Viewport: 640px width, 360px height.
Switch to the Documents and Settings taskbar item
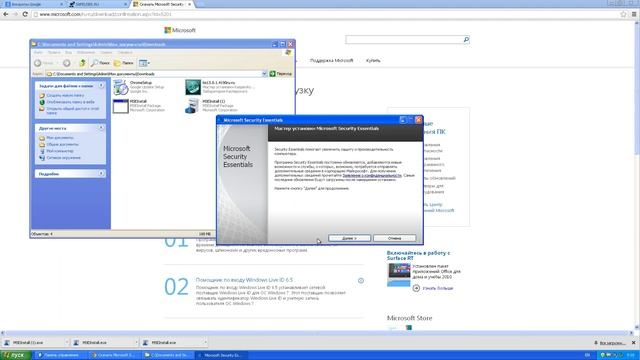pos(168,355)
